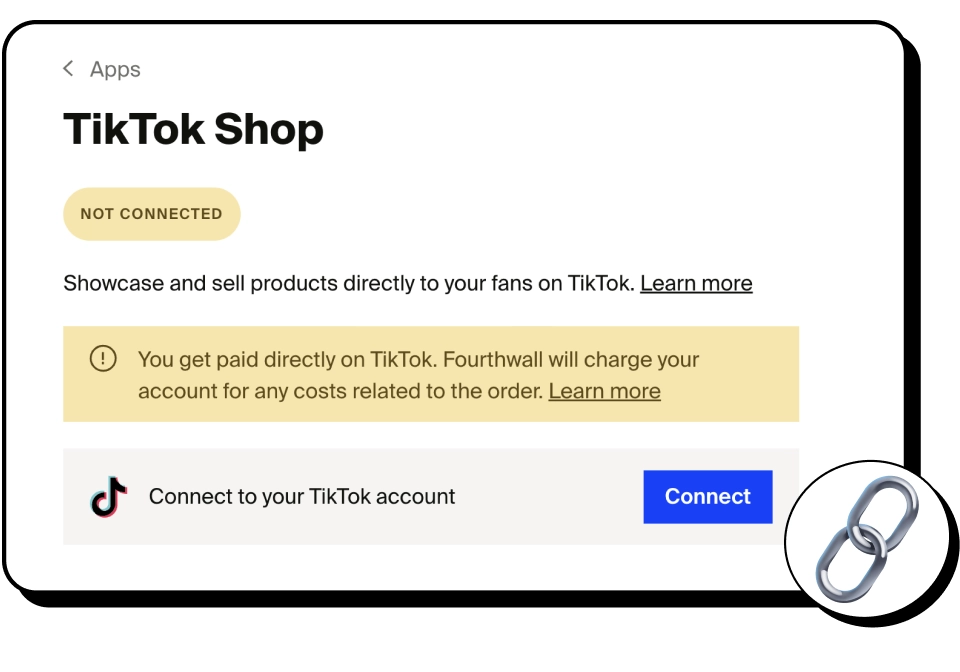Screen dimensions: 960x672
Task: Click the exclamation info icon in yellow banner
Action: pos(103,359)
